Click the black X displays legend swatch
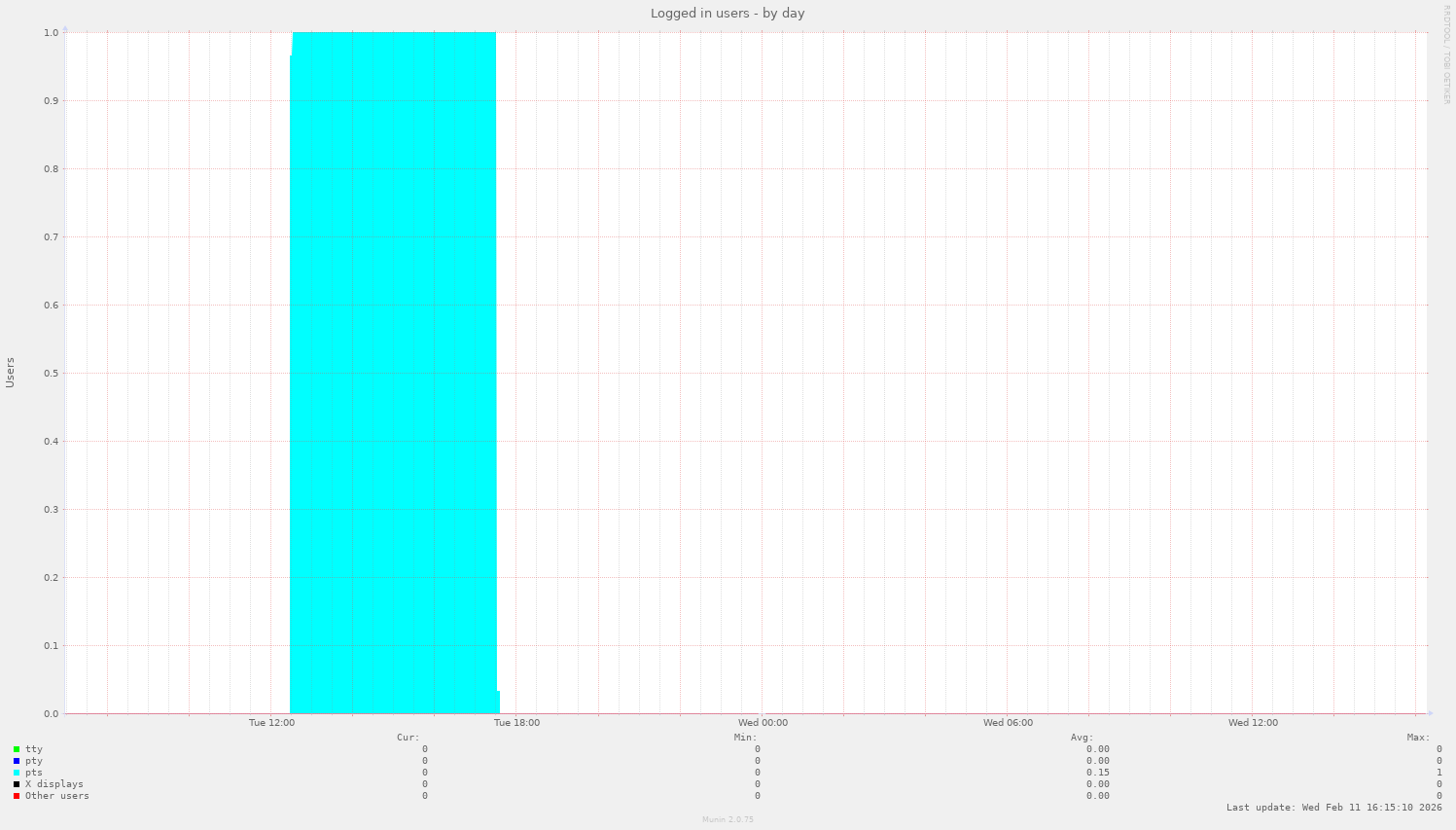This screenshot has height=830, width=1456. [17, 784]
